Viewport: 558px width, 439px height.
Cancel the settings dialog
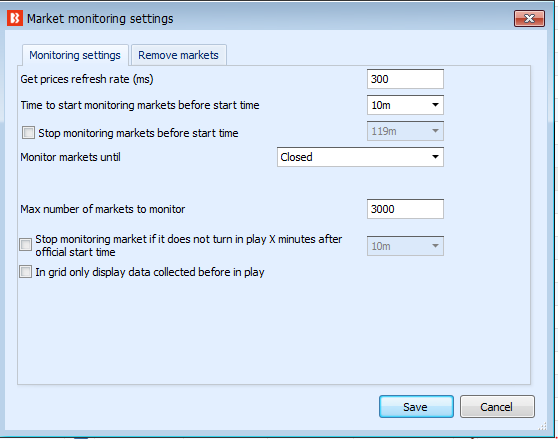point(497,406)
